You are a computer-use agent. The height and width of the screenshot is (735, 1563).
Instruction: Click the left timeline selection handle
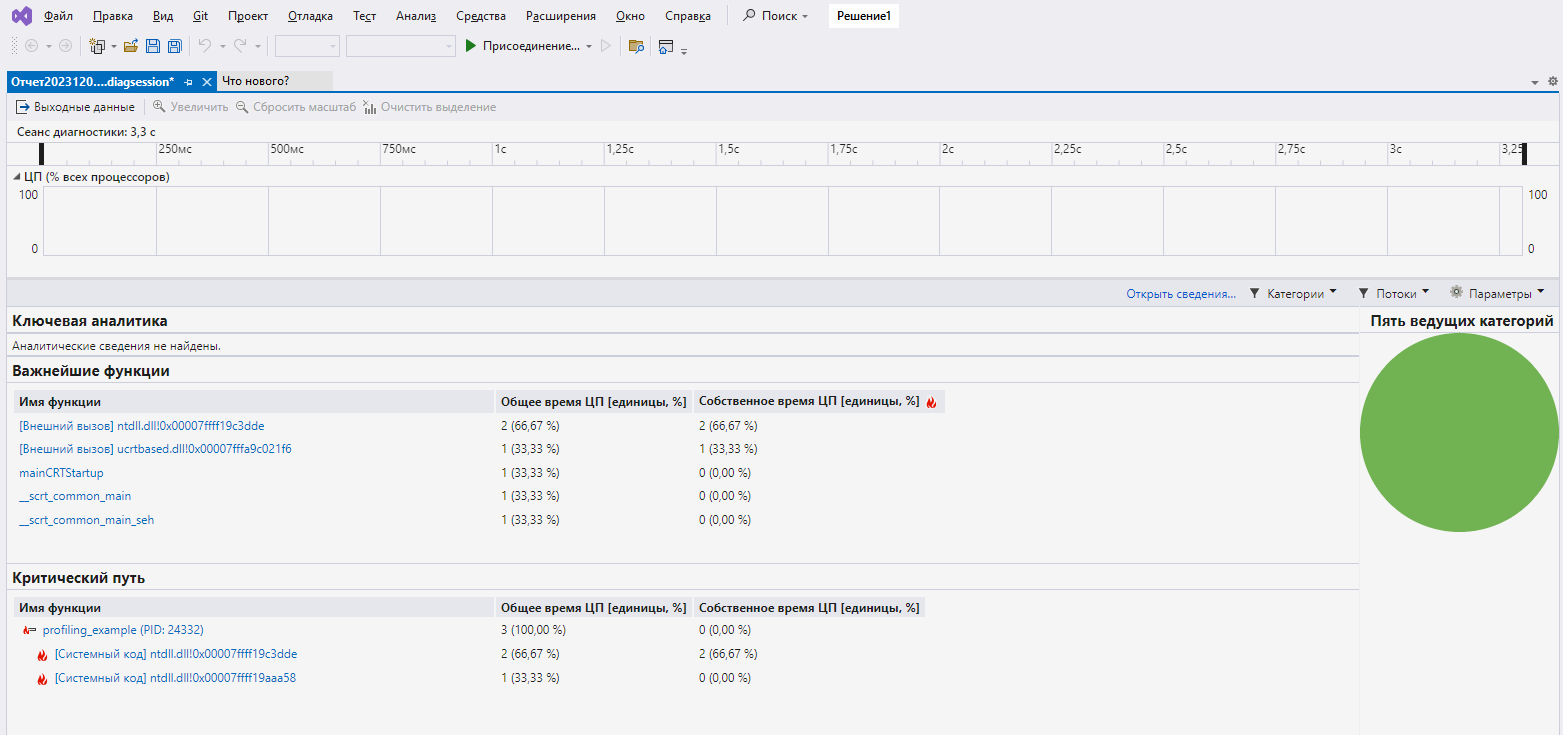pos(42,153)
